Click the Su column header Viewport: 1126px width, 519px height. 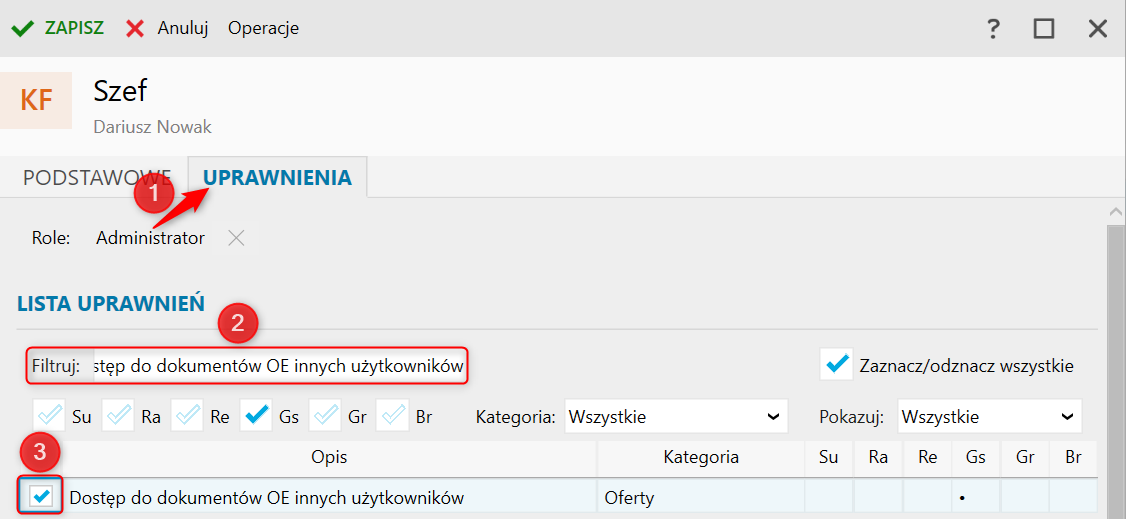[829, 457]
